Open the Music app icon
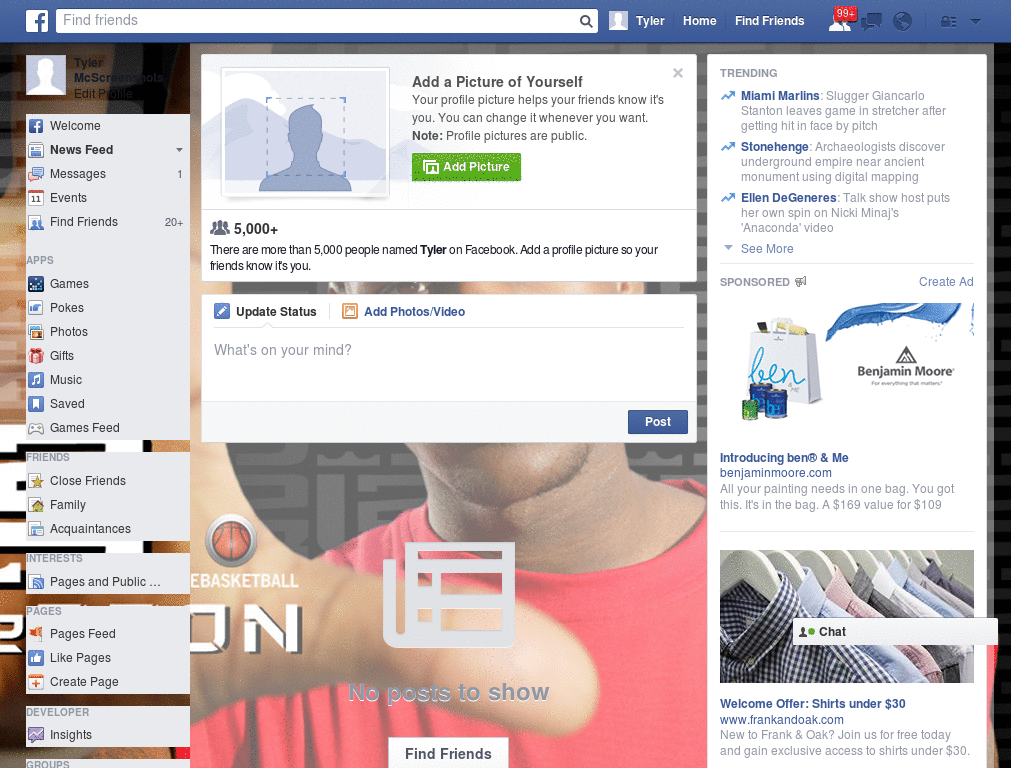The height and width of the screenshot is (768, 1024). tap(36, 380)
